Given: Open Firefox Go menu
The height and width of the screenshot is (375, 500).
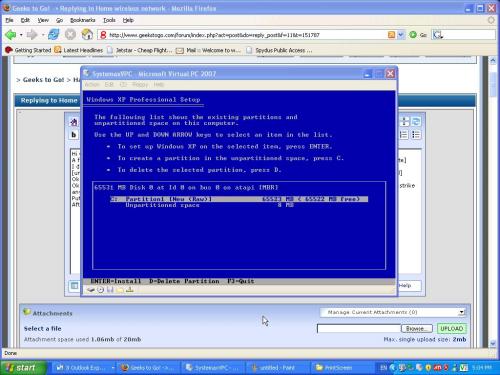Looking at the screenshot, I should point(59,20).
